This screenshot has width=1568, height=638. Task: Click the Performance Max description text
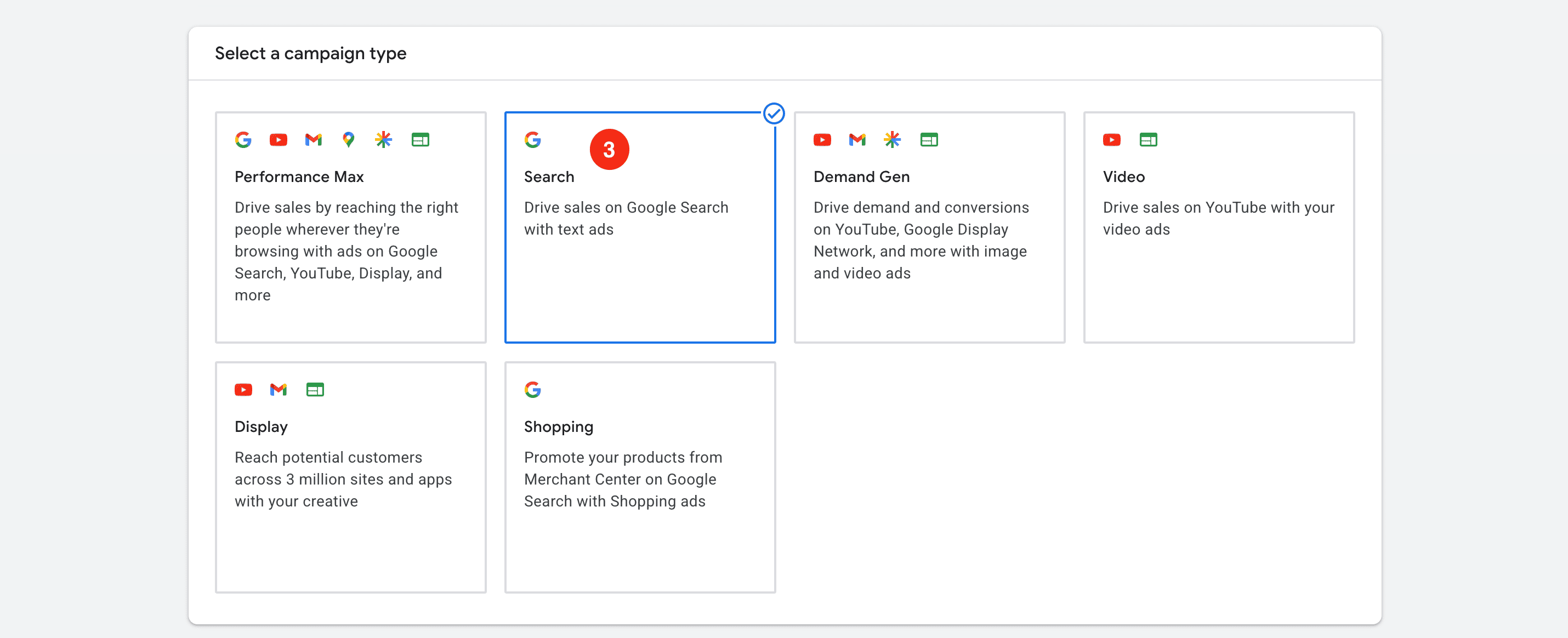click(346, 252)
